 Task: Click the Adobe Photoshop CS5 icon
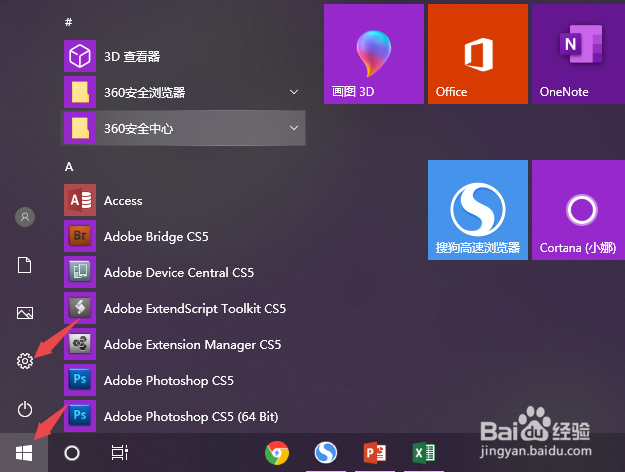[80, 380]
